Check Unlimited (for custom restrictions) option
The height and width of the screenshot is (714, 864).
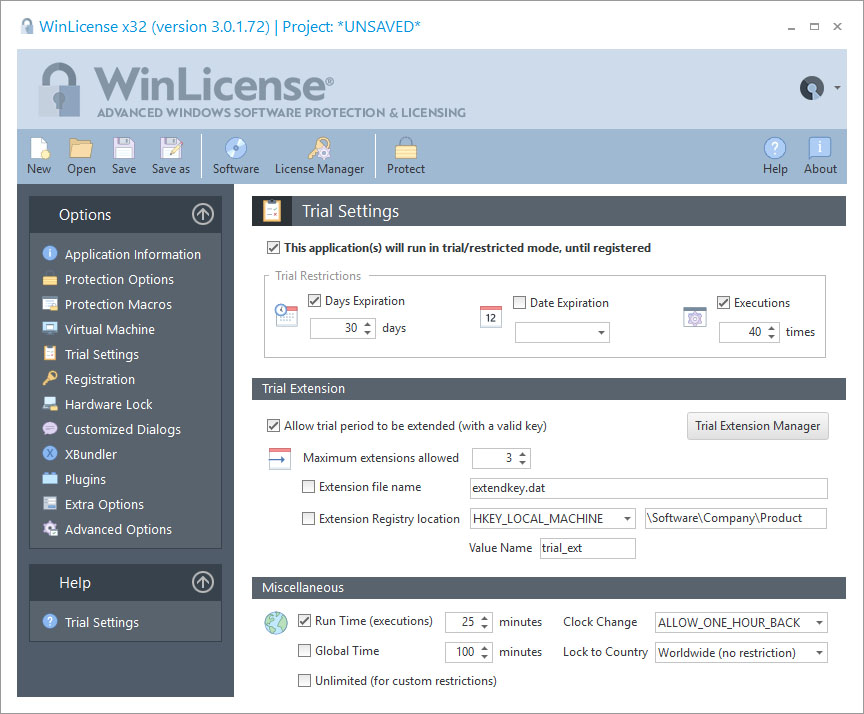[304, 680]
